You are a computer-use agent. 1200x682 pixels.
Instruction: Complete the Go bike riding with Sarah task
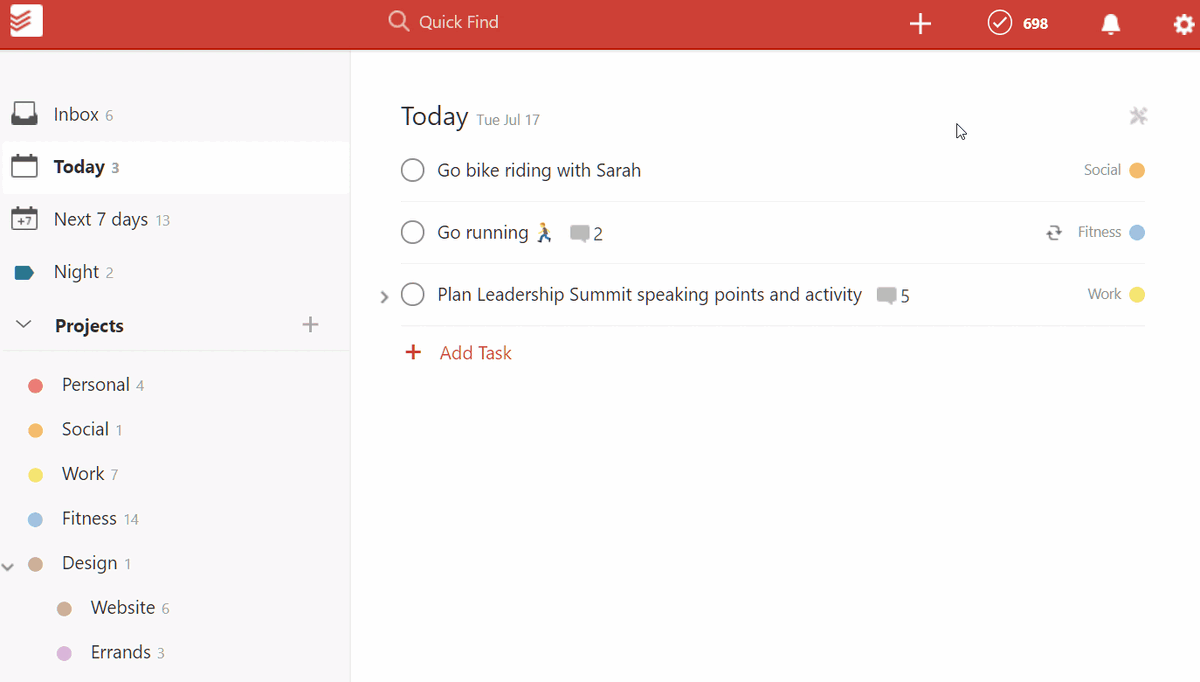coord(413,171)
